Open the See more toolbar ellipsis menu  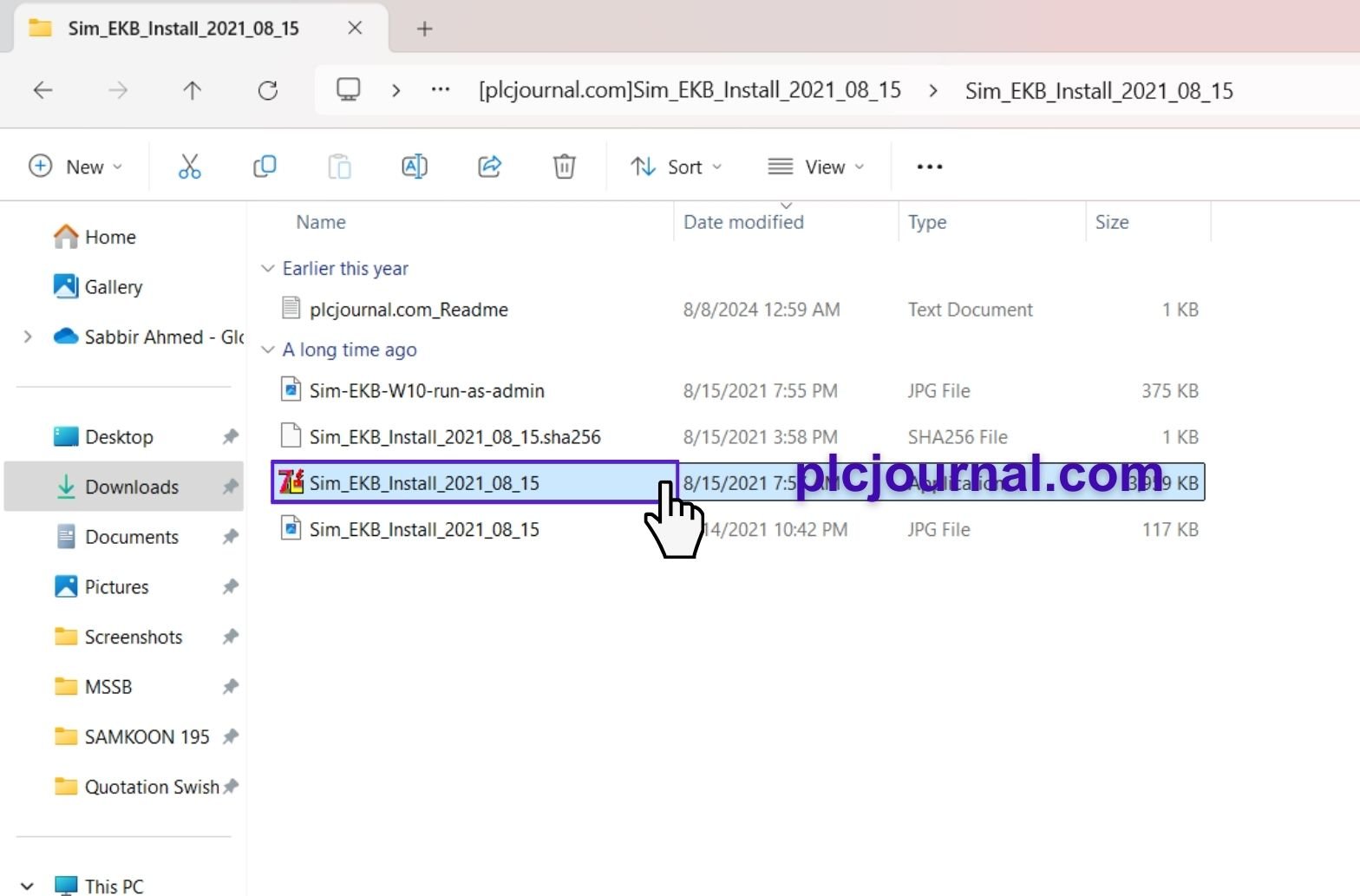tap(930, 167)
